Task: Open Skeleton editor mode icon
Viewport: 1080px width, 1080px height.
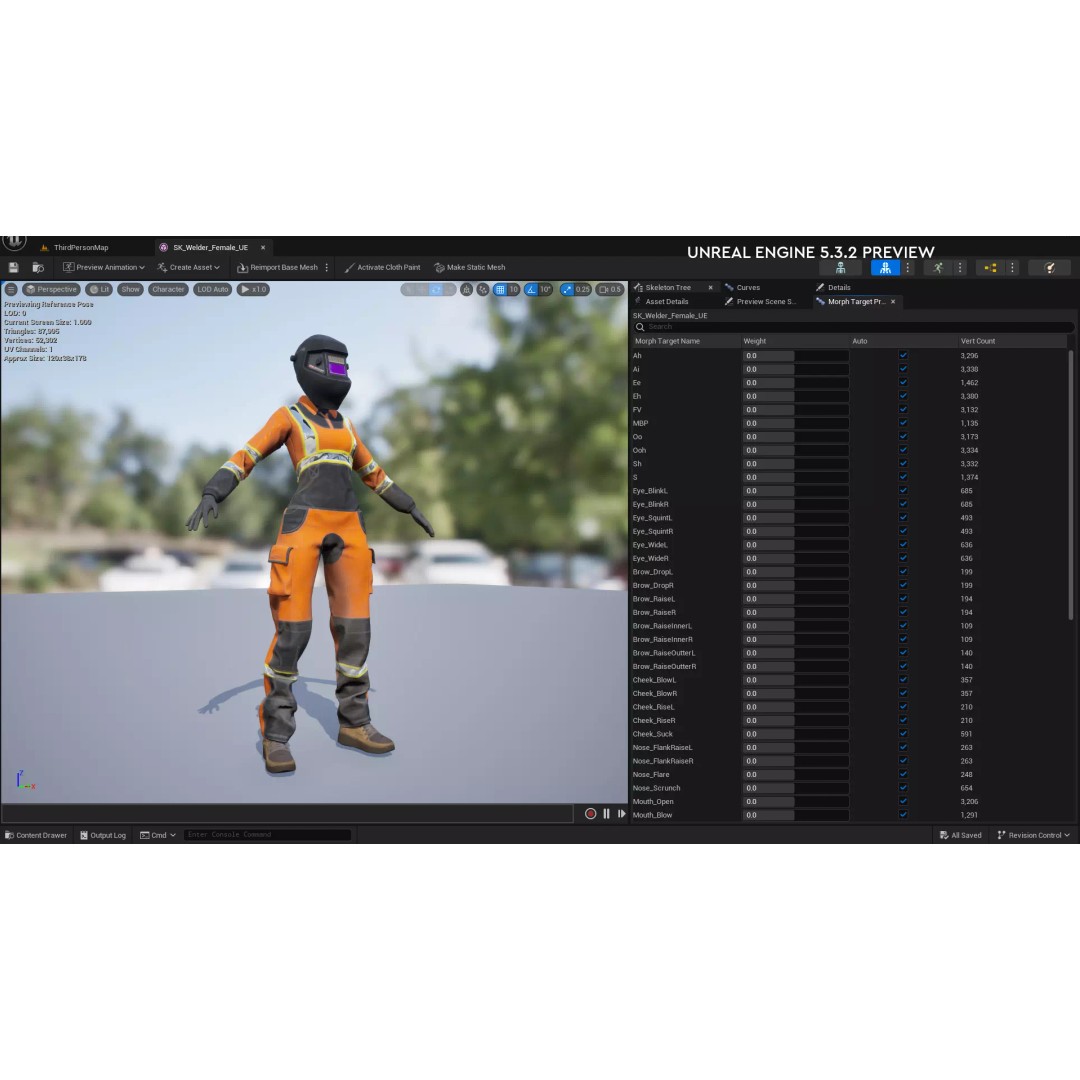Action: coord(840,268)
